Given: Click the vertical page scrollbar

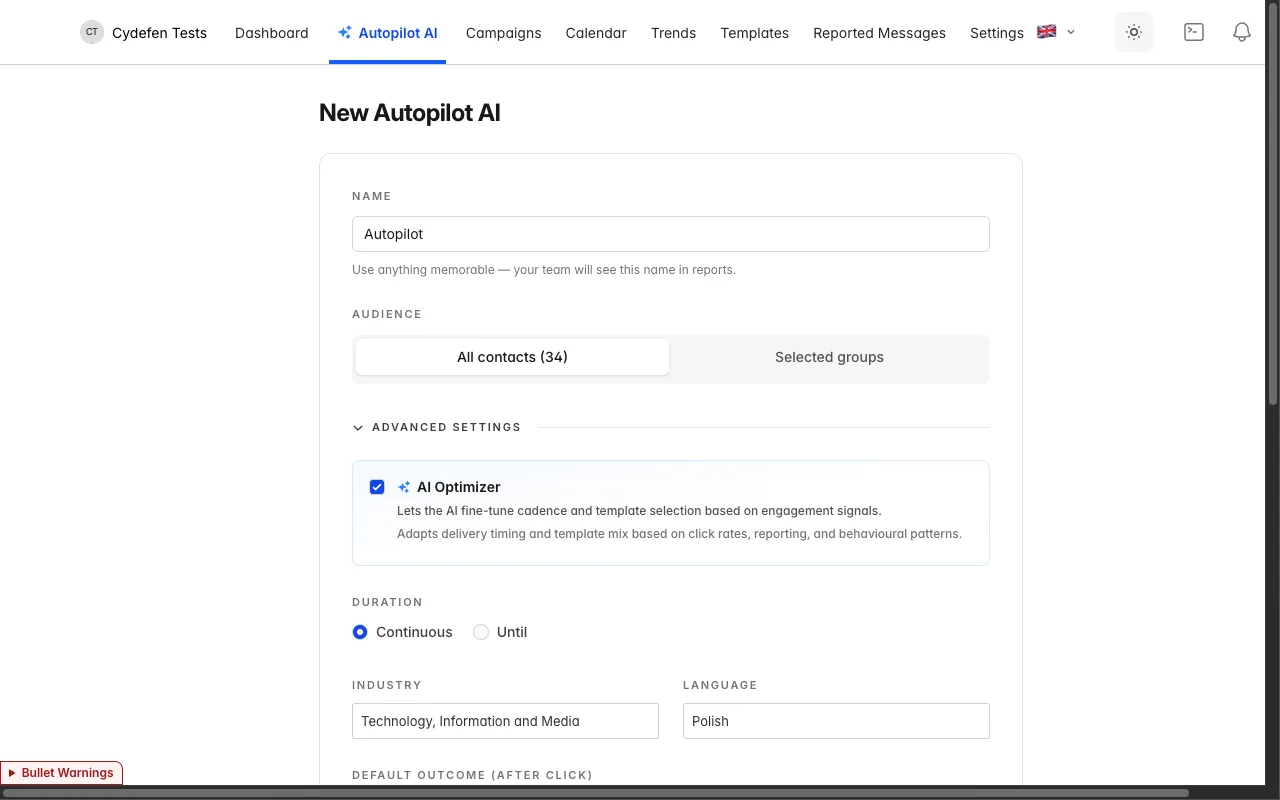Looking at the screenshot, I should (x=1273, y=205).
